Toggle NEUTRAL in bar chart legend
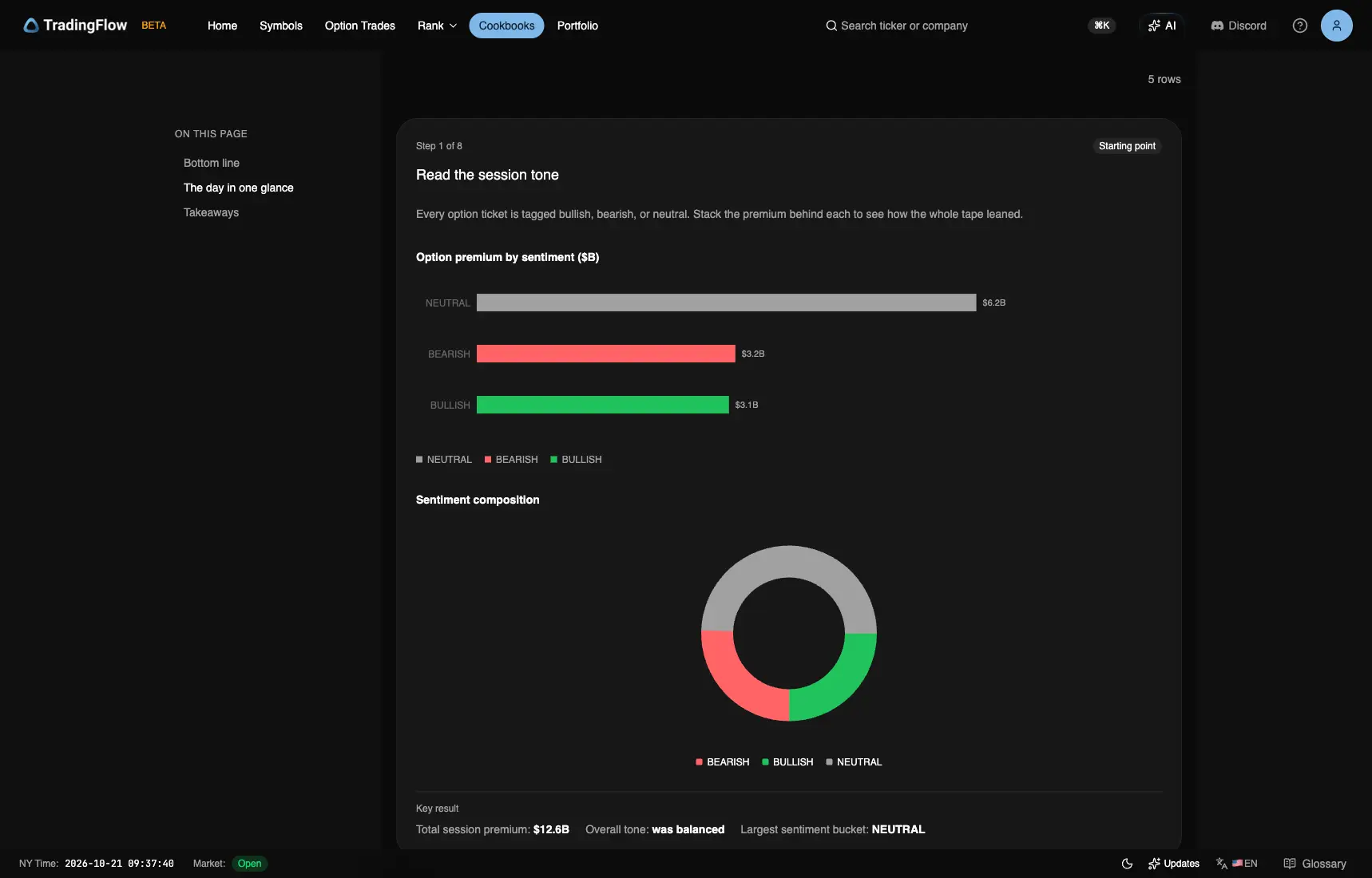This screenshot has height=878, width=1372. 444,460
